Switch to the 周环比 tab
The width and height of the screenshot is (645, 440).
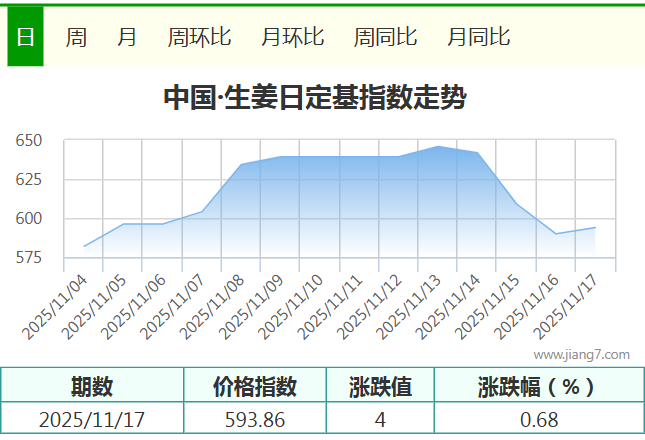pos(199,37)
